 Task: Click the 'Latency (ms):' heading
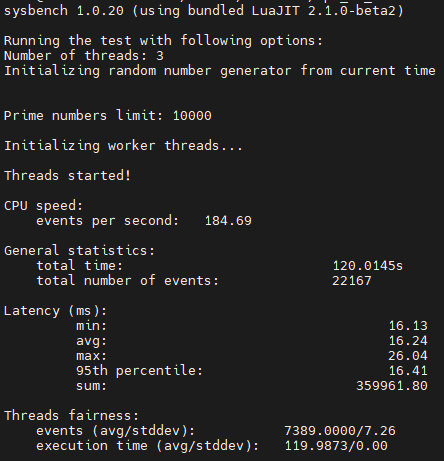click(x=55, y=311)
